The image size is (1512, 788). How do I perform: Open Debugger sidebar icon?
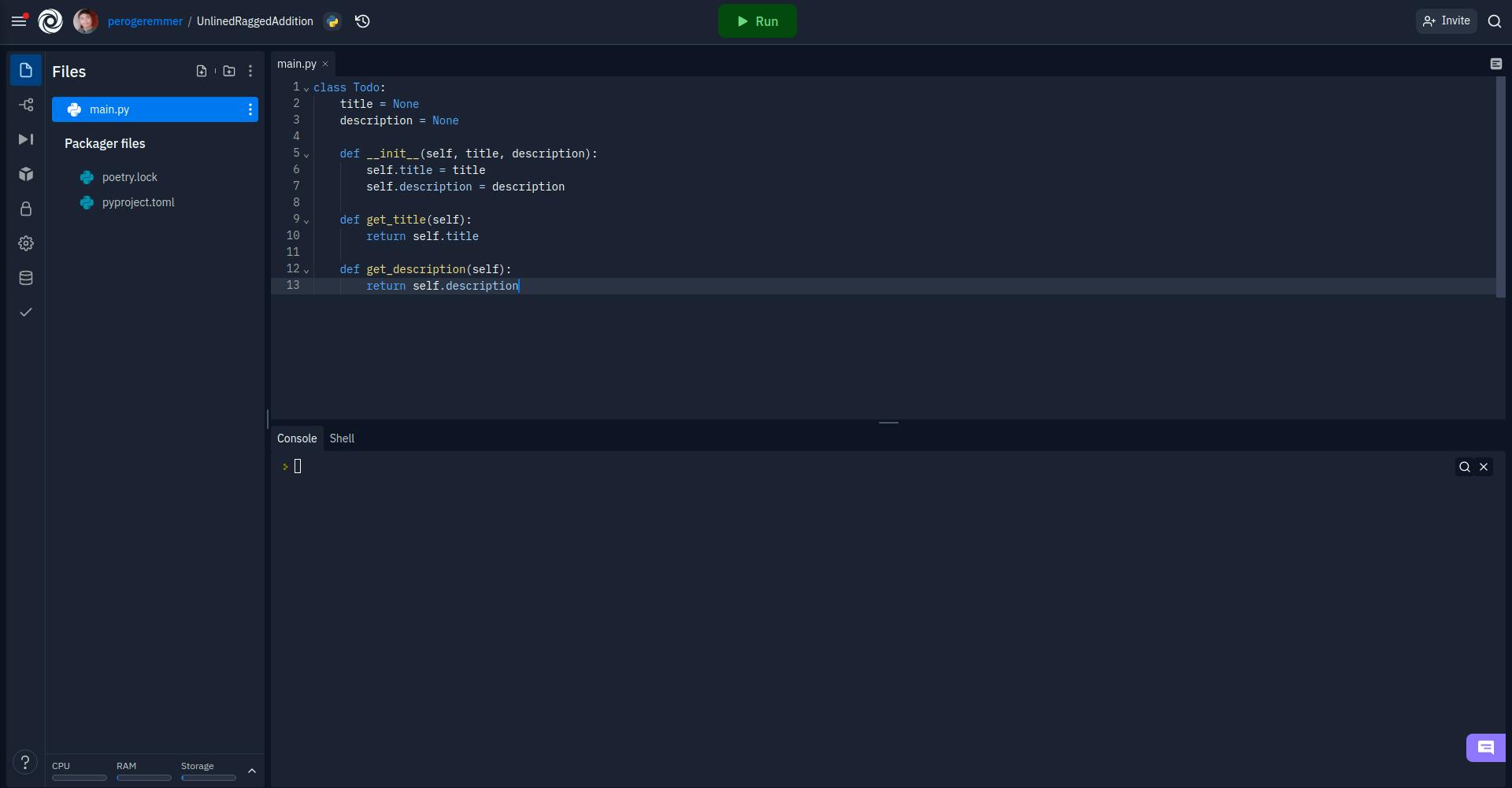(x=26, y=139)
